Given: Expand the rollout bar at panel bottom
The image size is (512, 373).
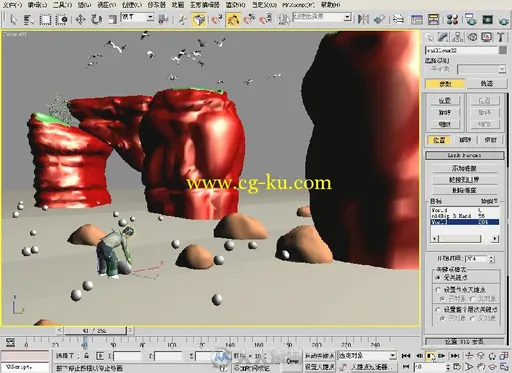Looking at the screenshot, I should [x=464, y=341].
